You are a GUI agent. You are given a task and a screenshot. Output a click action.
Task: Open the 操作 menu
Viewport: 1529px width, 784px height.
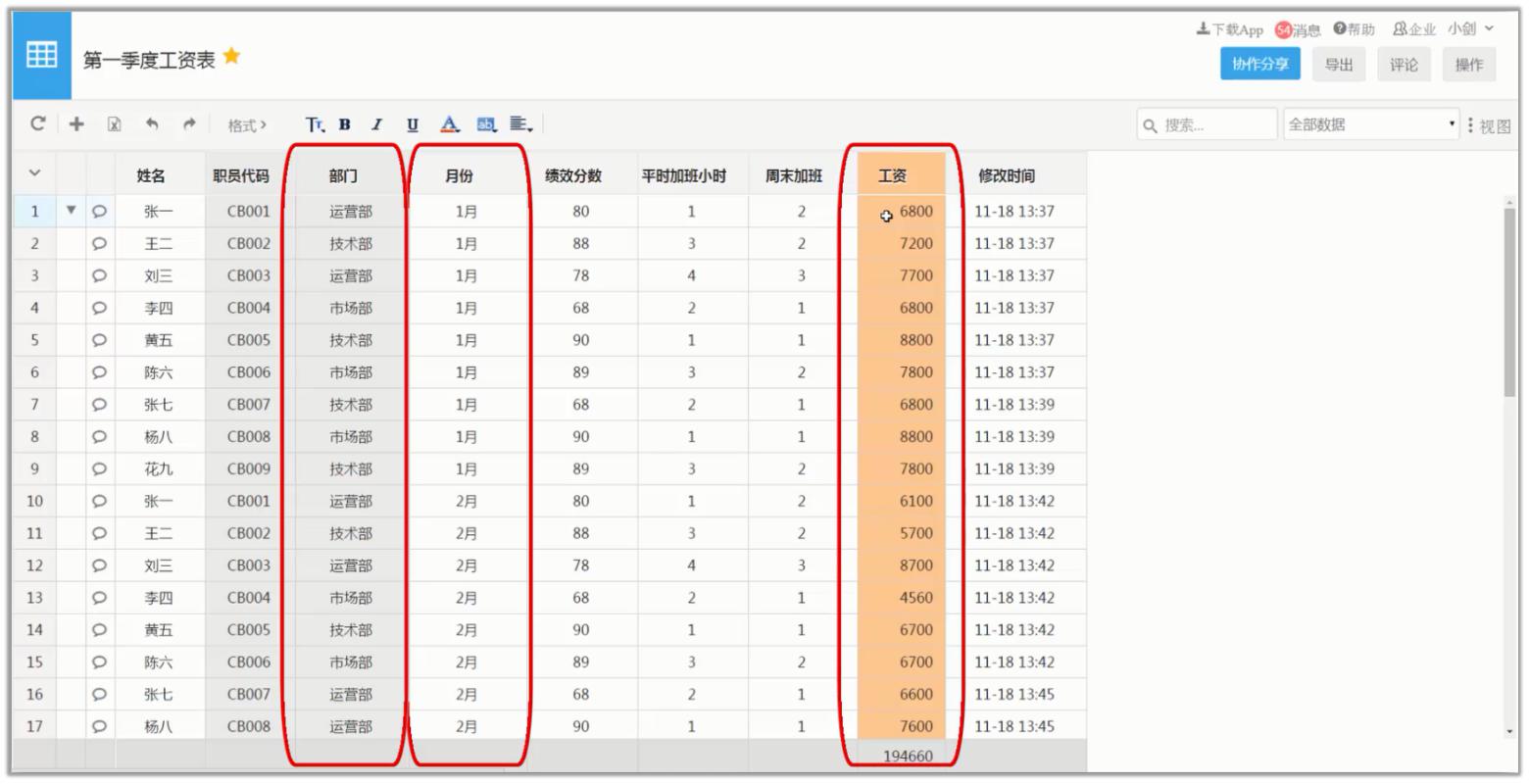tap(1469, 65)
